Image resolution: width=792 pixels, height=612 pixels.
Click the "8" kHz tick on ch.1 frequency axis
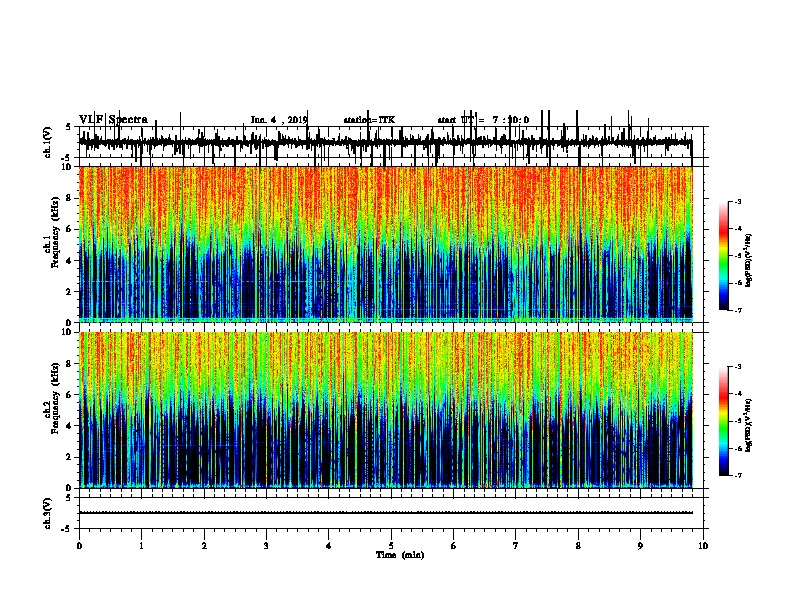point(70,198)
